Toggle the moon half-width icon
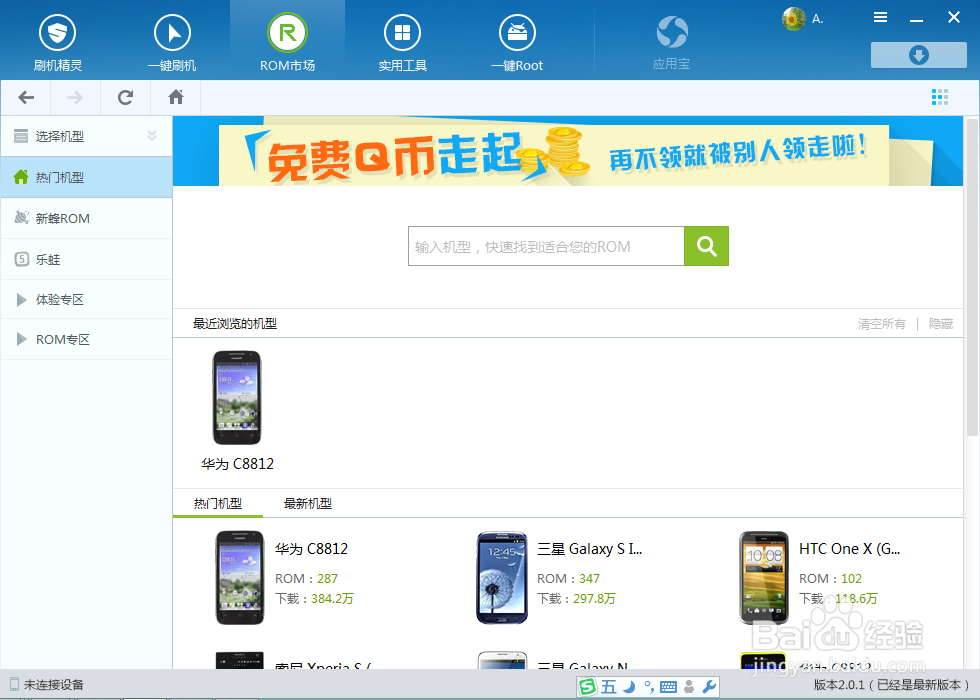 pyautogui.click(x=629, y=687)
